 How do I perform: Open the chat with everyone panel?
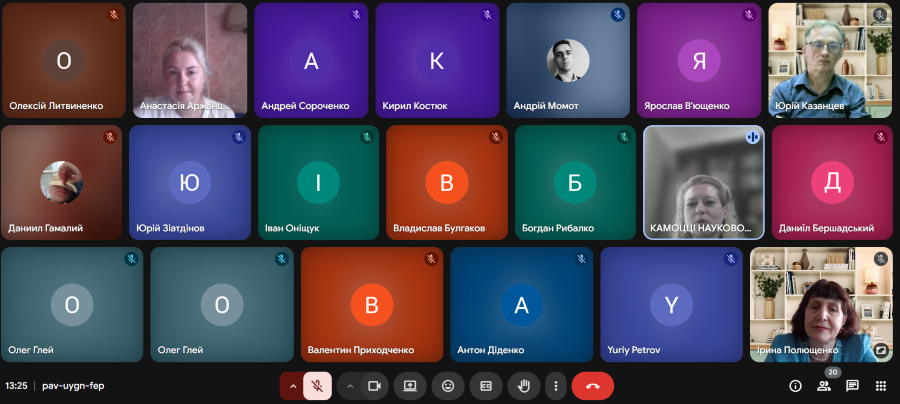click(x=852, y=385)
